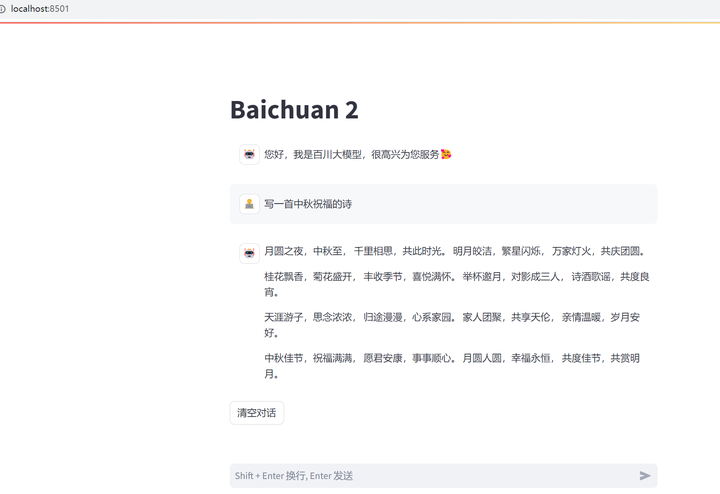This screenshot has height=494, width=720.
Task: Click the poem line starting 中秋佳节，祝福满满
Action: [452, 365]
